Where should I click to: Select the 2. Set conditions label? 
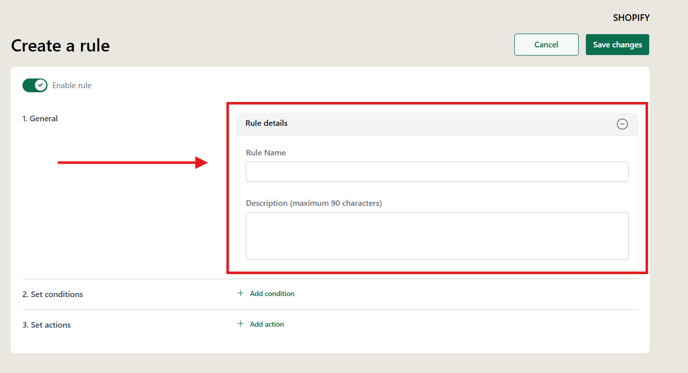(53, 294)
